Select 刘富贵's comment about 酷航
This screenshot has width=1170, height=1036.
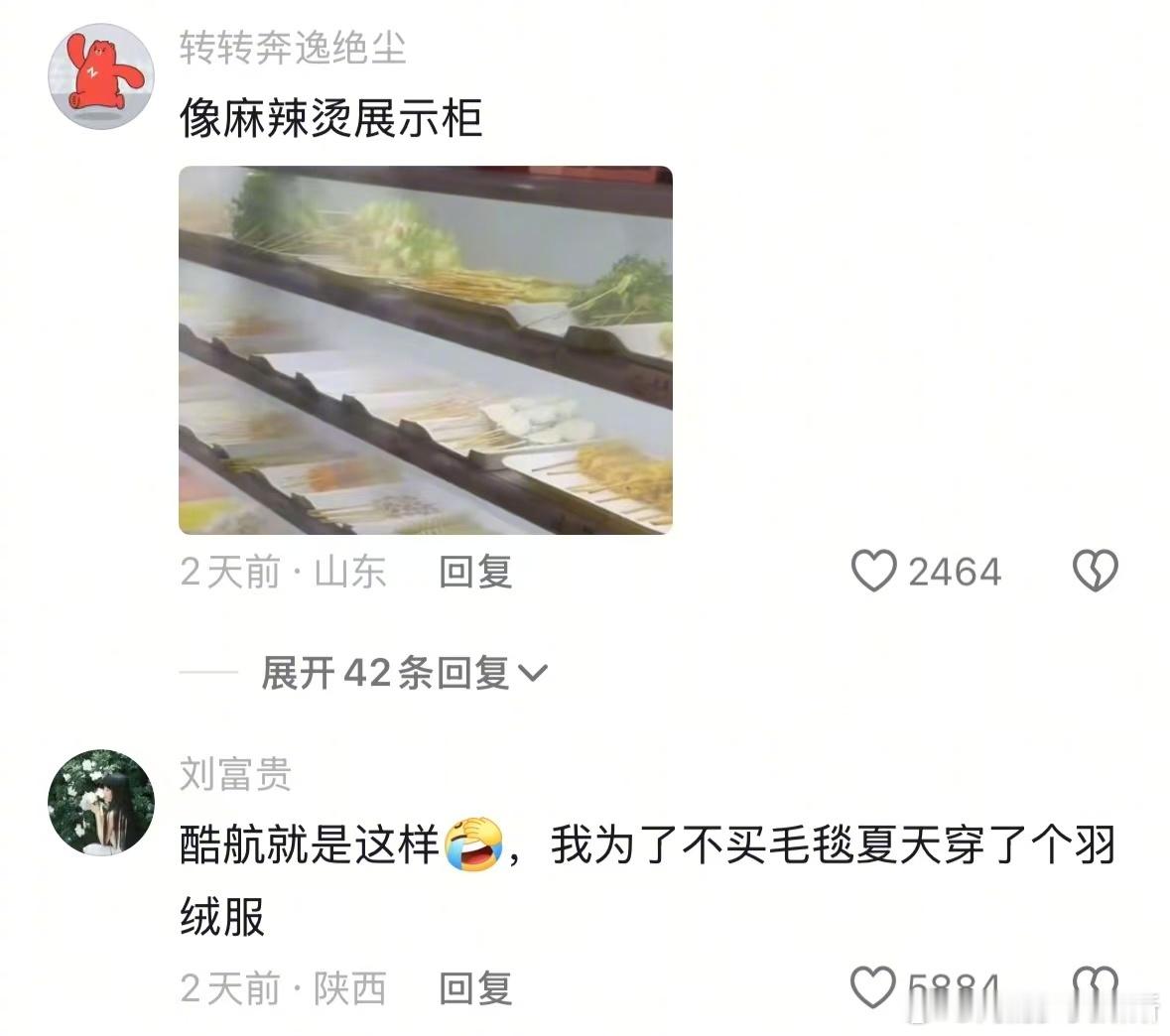coord(648,881)
